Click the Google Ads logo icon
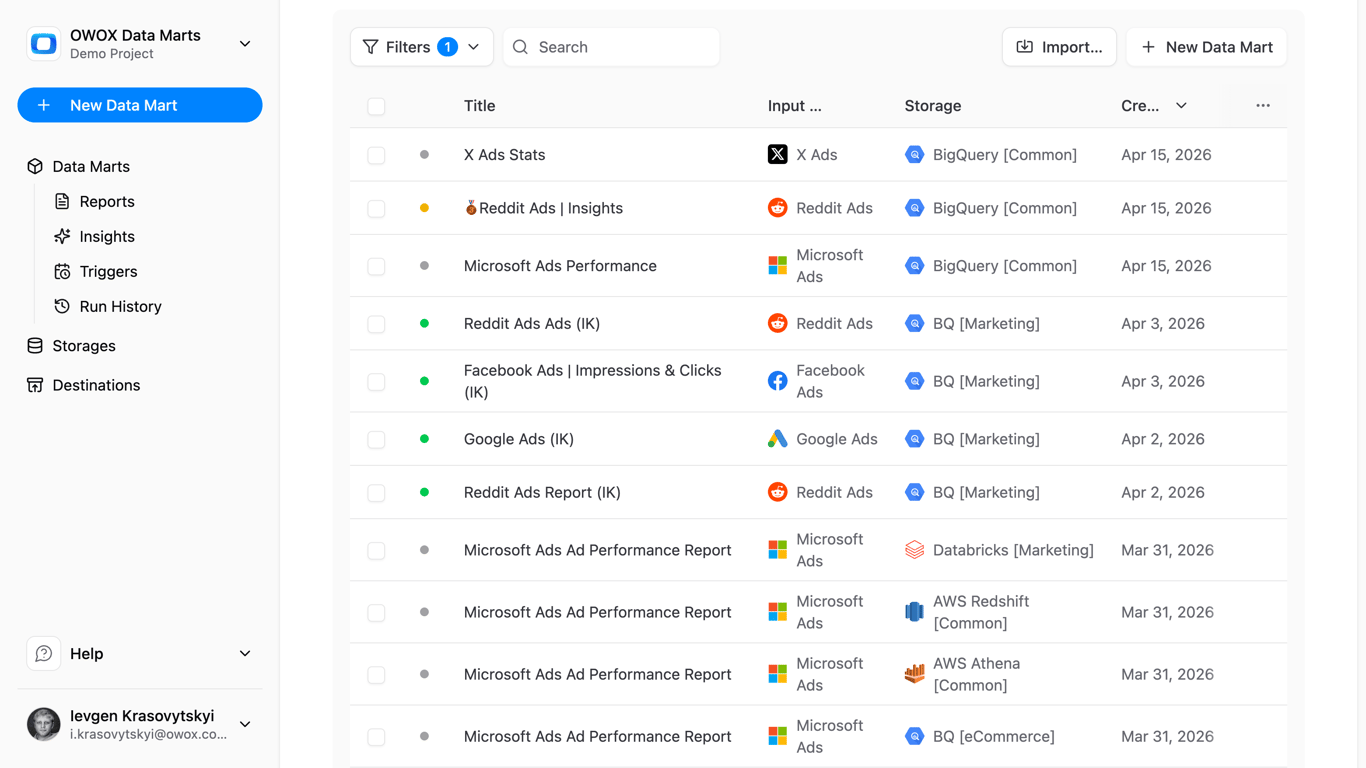The width and height of the screenshot is (1366, 768). (x=777, y=439)
